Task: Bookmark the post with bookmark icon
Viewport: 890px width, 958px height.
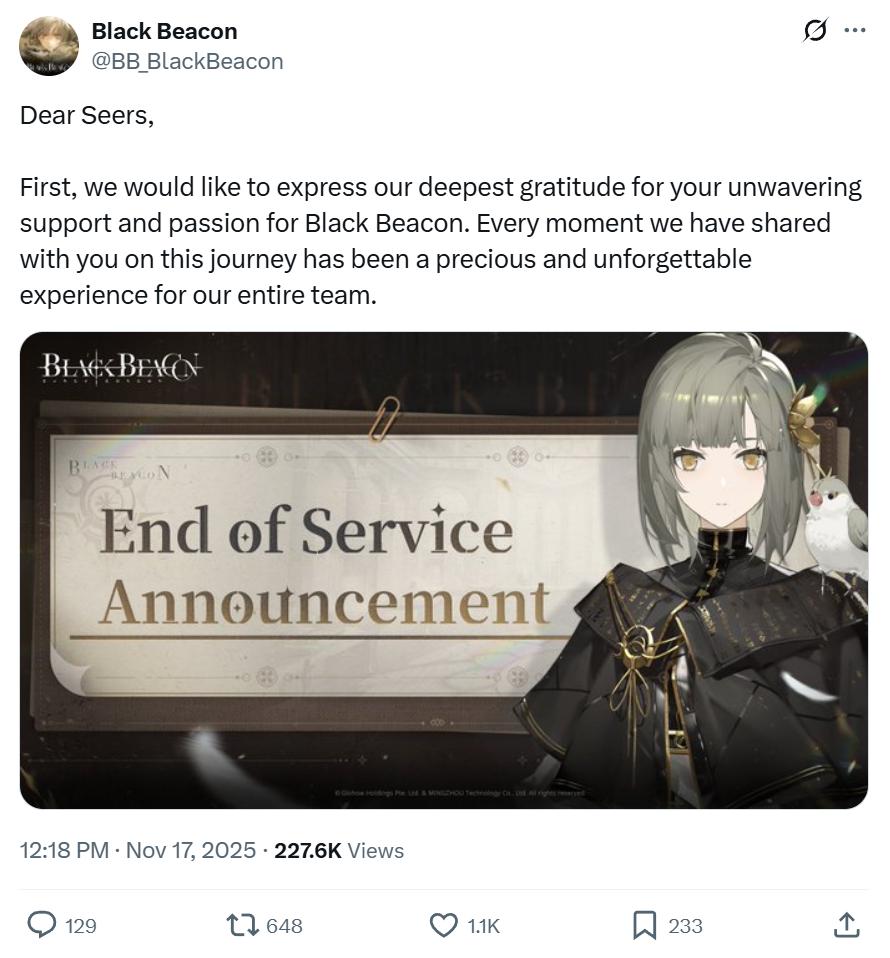Action: 644,925
